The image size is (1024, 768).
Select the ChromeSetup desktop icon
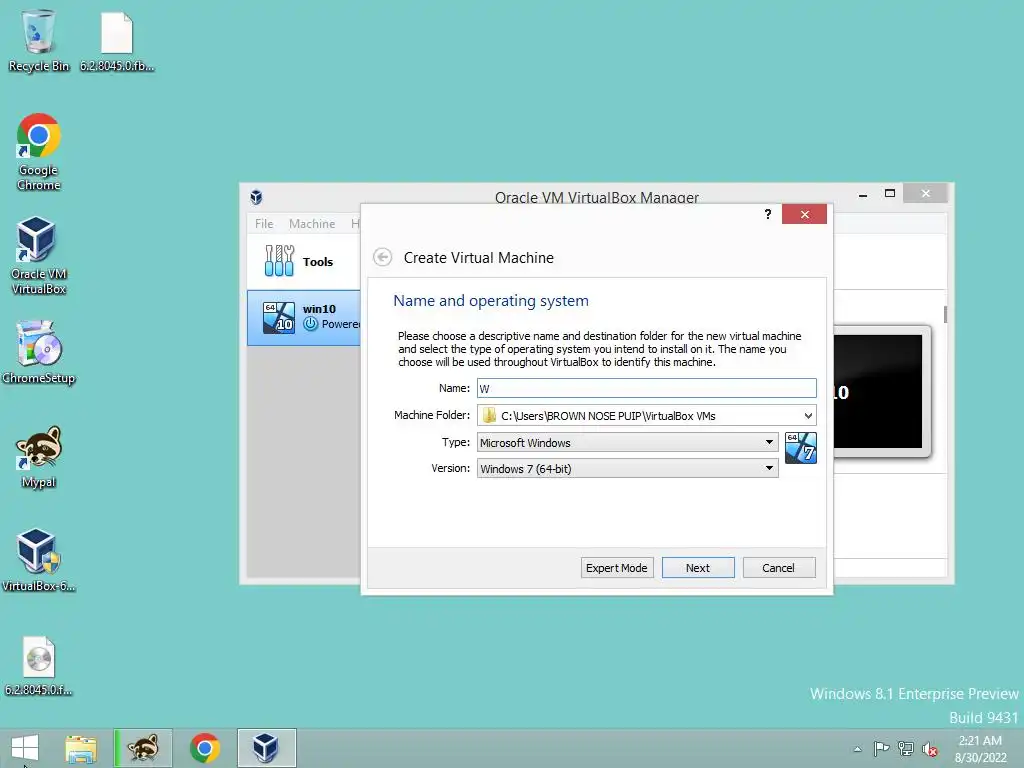point(39,353)
